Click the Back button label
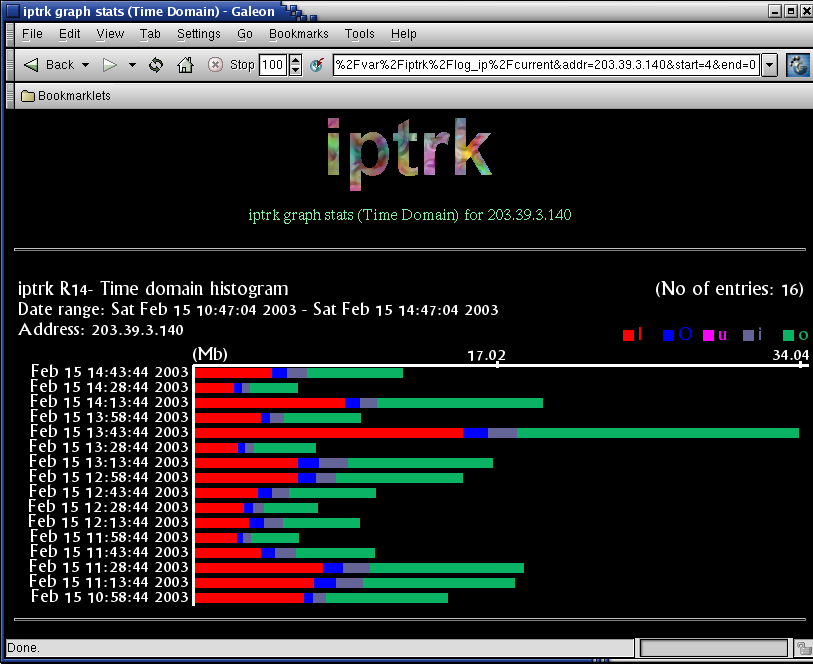Viewport: 813px width, 664px height. click(60, 65)
